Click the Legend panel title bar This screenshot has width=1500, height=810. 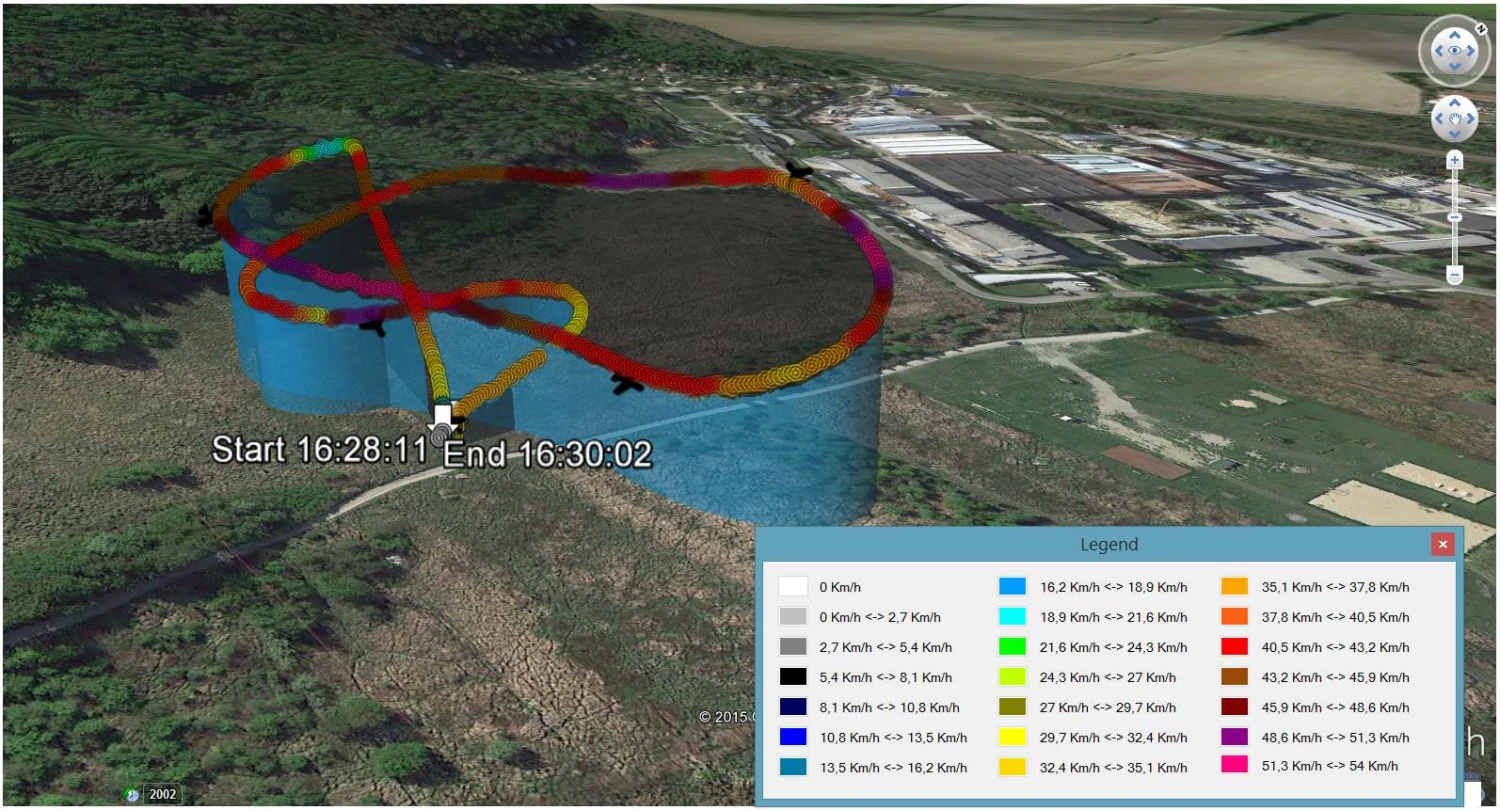click(x=1108, y=545)
